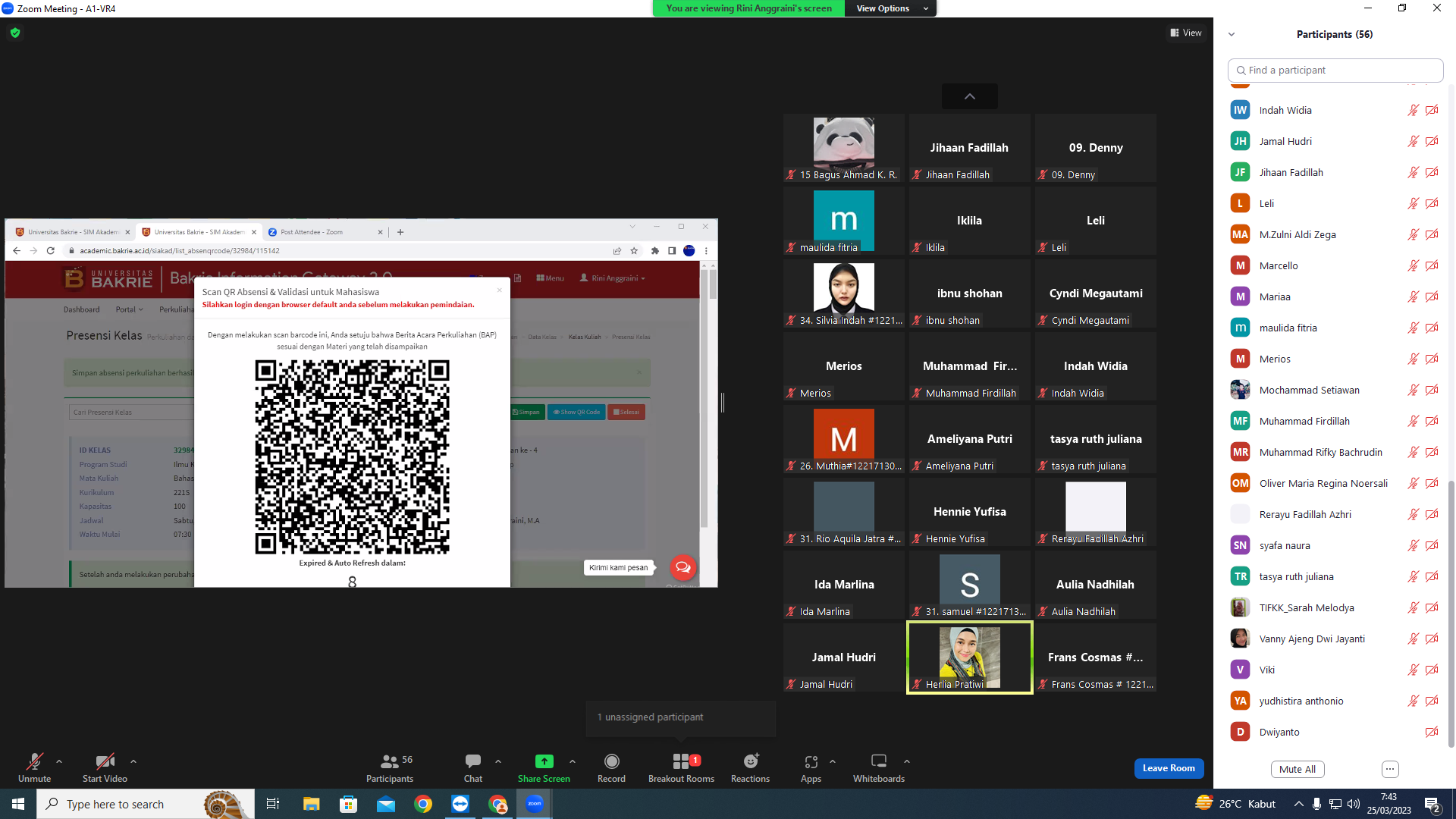This screenshot has height=819, width=1456.
Task: Click the Find a participant search field
Action: tap(1335, 70)
